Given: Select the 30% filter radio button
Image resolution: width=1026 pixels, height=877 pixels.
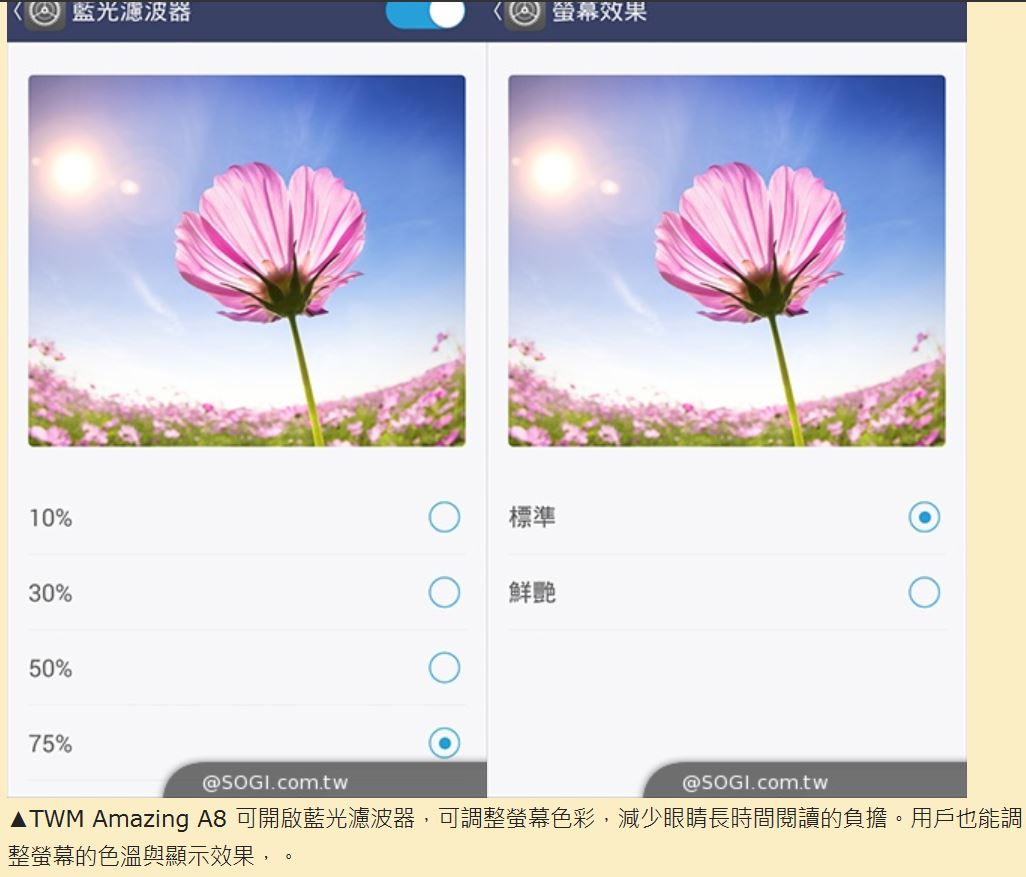Looking at the screenshot, I should (x=444, y=592).
